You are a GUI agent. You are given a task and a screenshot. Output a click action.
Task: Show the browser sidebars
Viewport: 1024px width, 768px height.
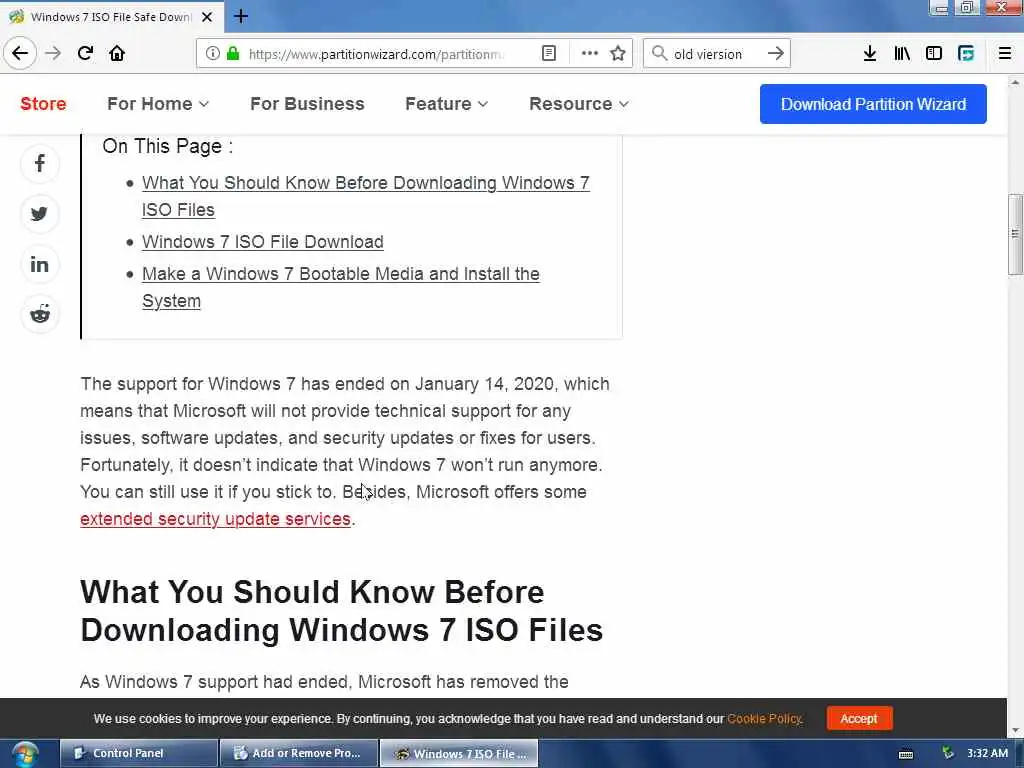coord(934,53)
